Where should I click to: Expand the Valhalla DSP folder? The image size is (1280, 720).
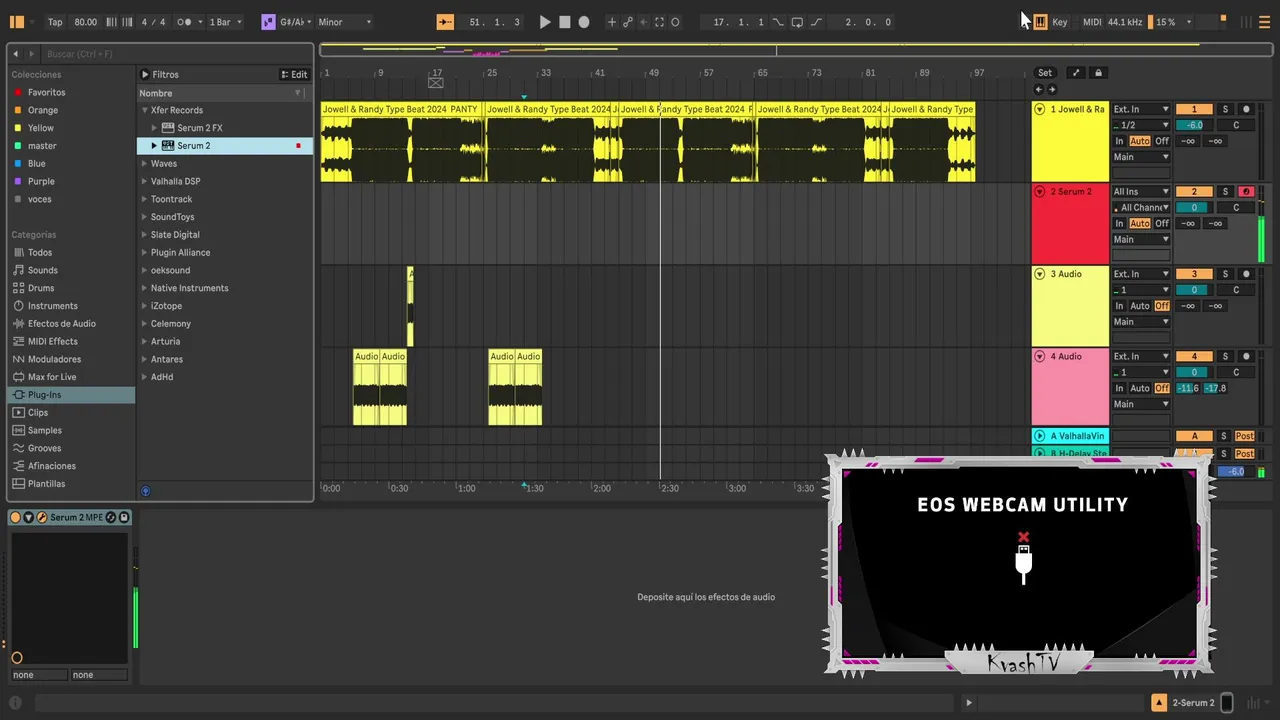point(144,181)
